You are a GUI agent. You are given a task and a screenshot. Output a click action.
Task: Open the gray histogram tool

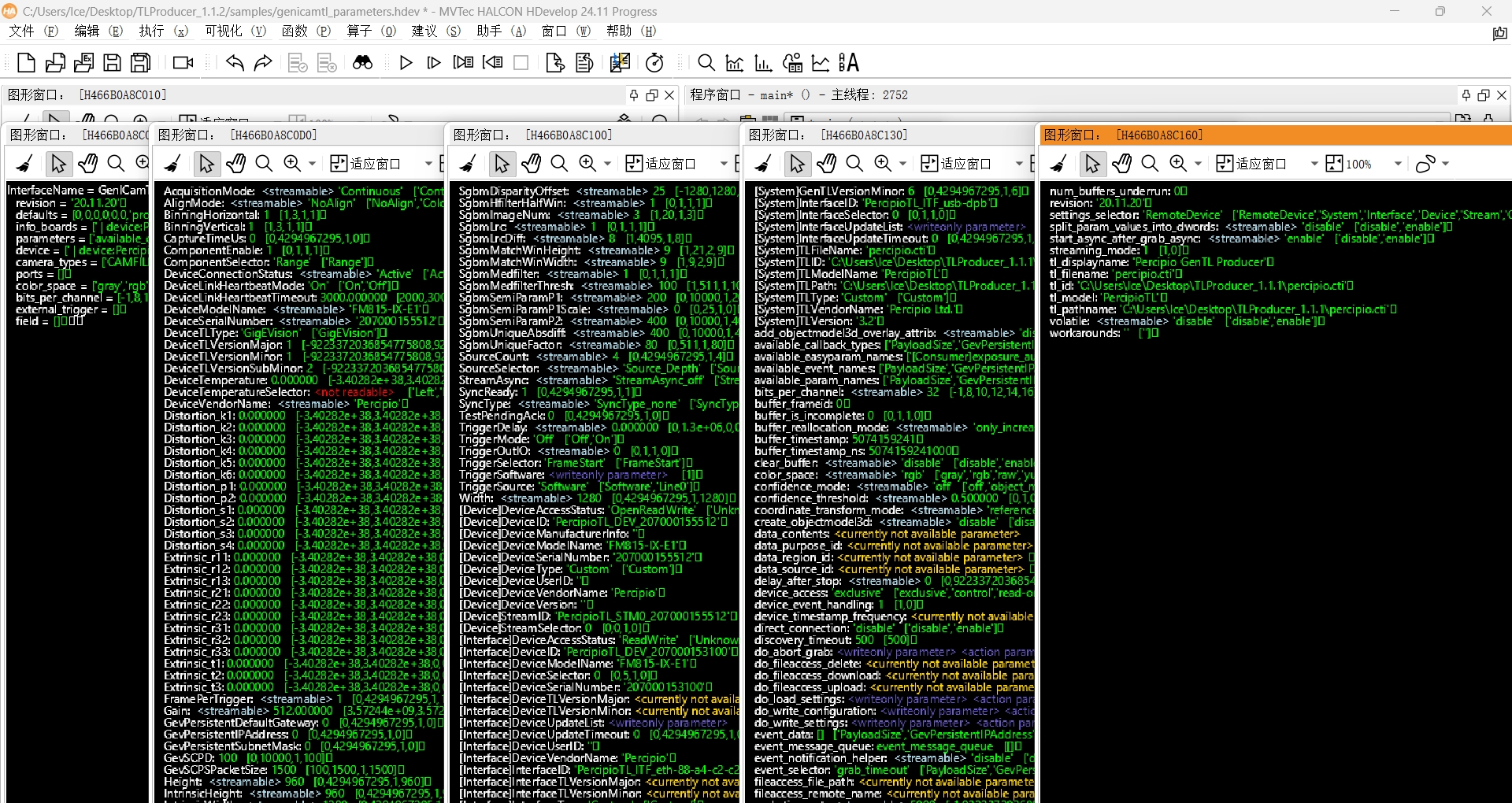click(x=735, y=63)
